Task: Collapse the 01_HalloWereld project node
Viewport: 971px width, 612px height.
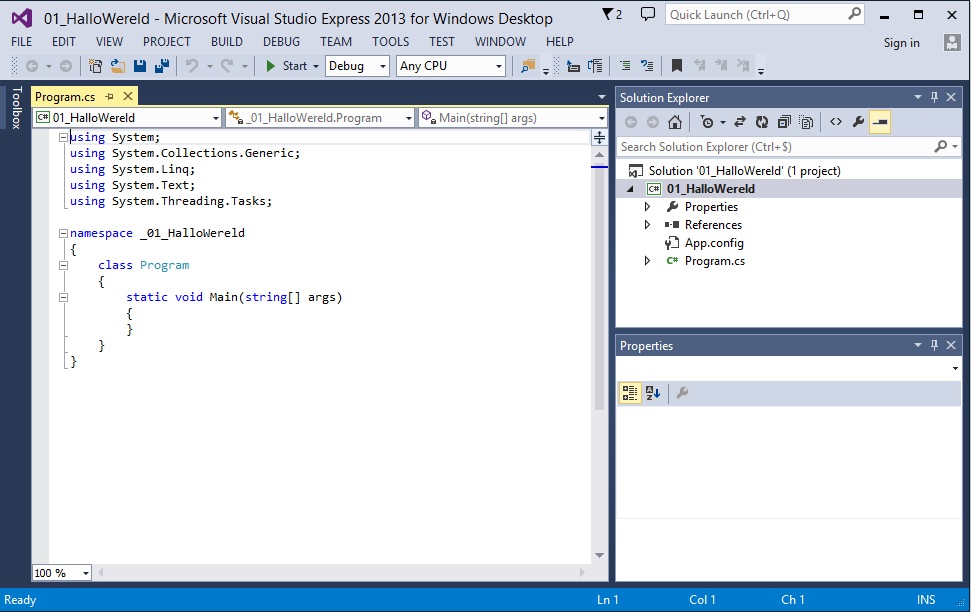Action: (631, 189)
